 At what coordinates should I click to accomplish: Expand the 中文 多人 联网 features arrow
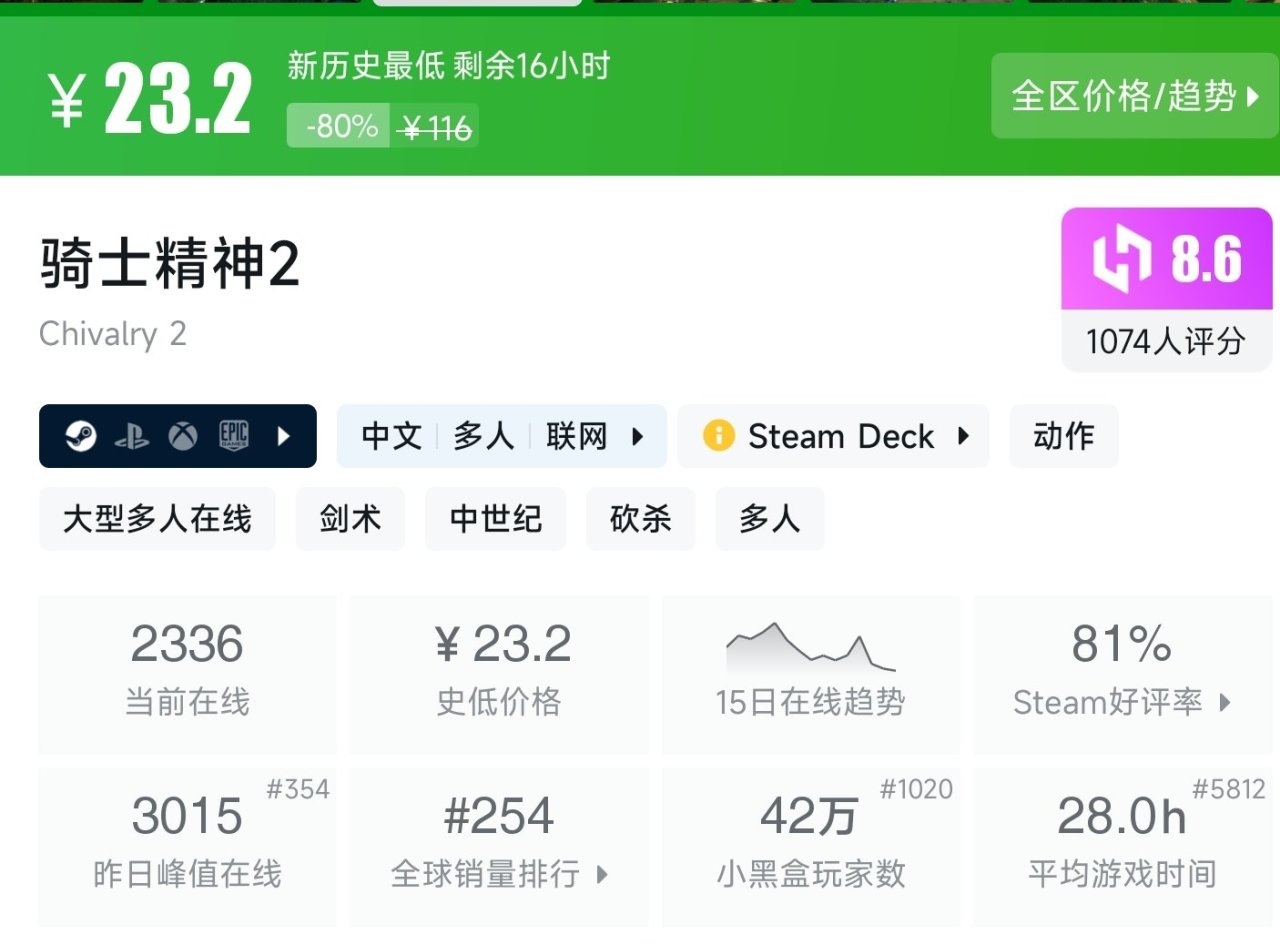pyautogui.click(x=637, y=436)
